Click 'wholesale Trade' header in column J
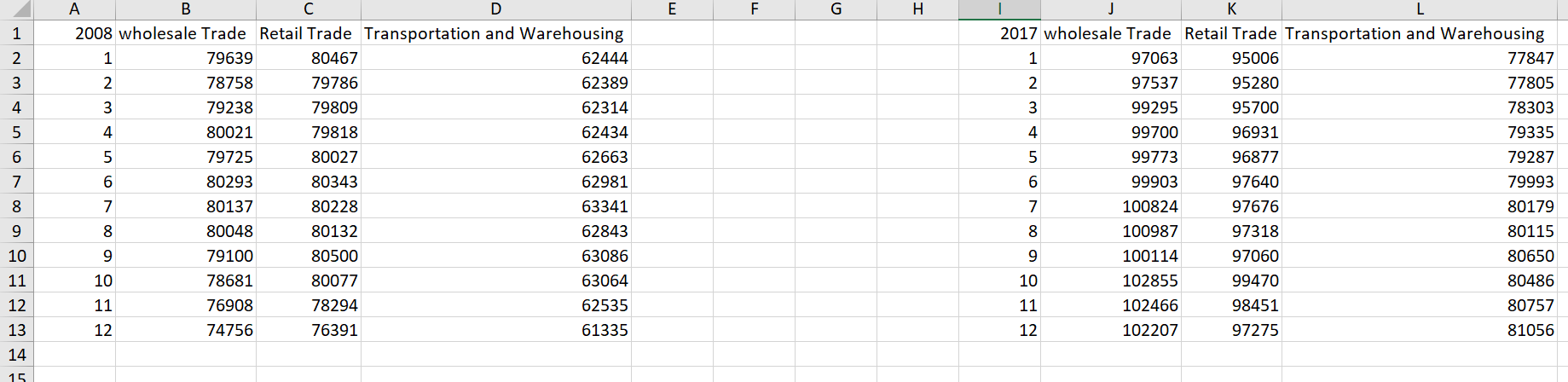This screenshot has width=1568, height=382. pyautogui.click(x=1111, y=33)
